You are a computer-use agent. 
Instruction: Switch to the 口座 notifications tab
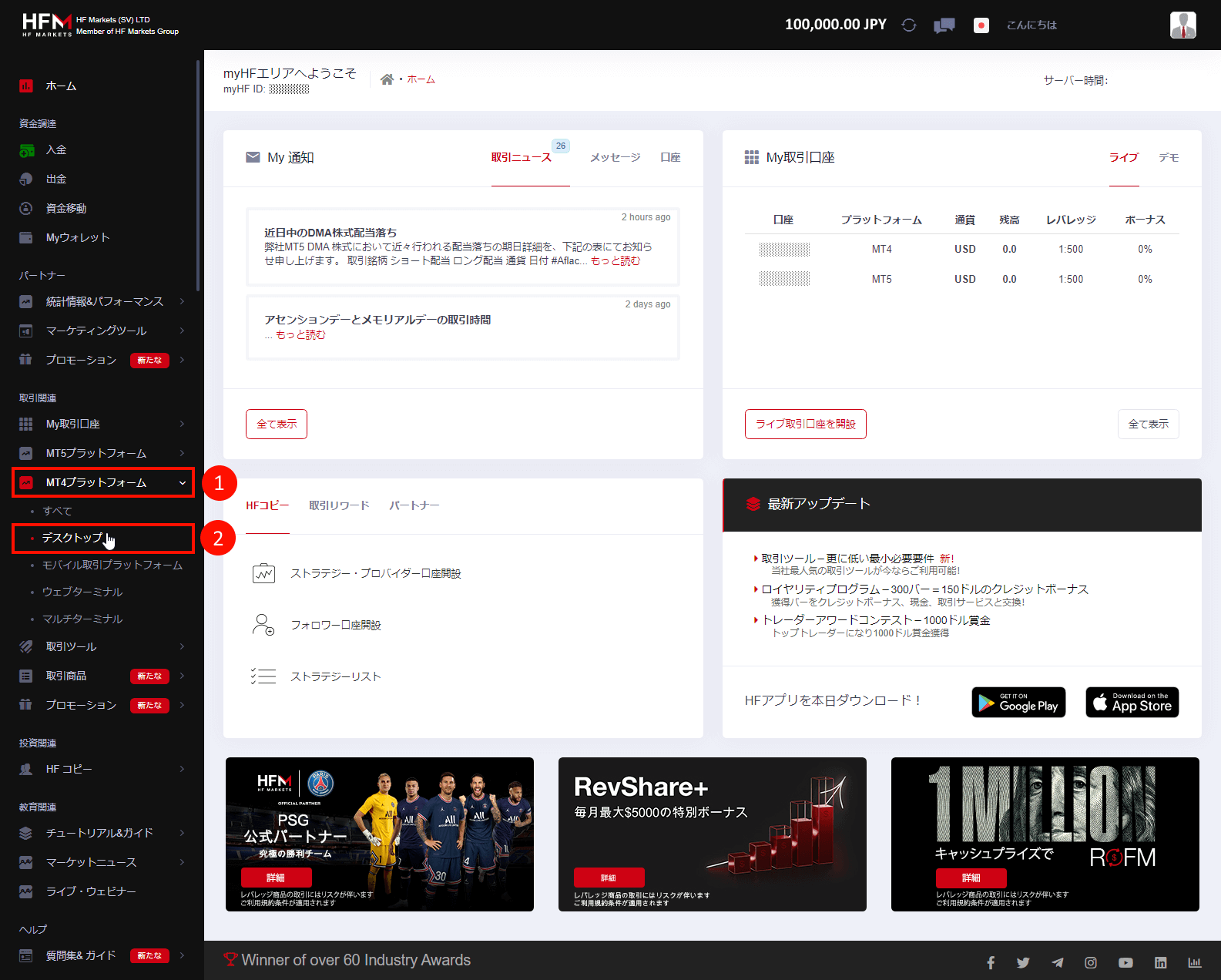(x=670, y=157)
